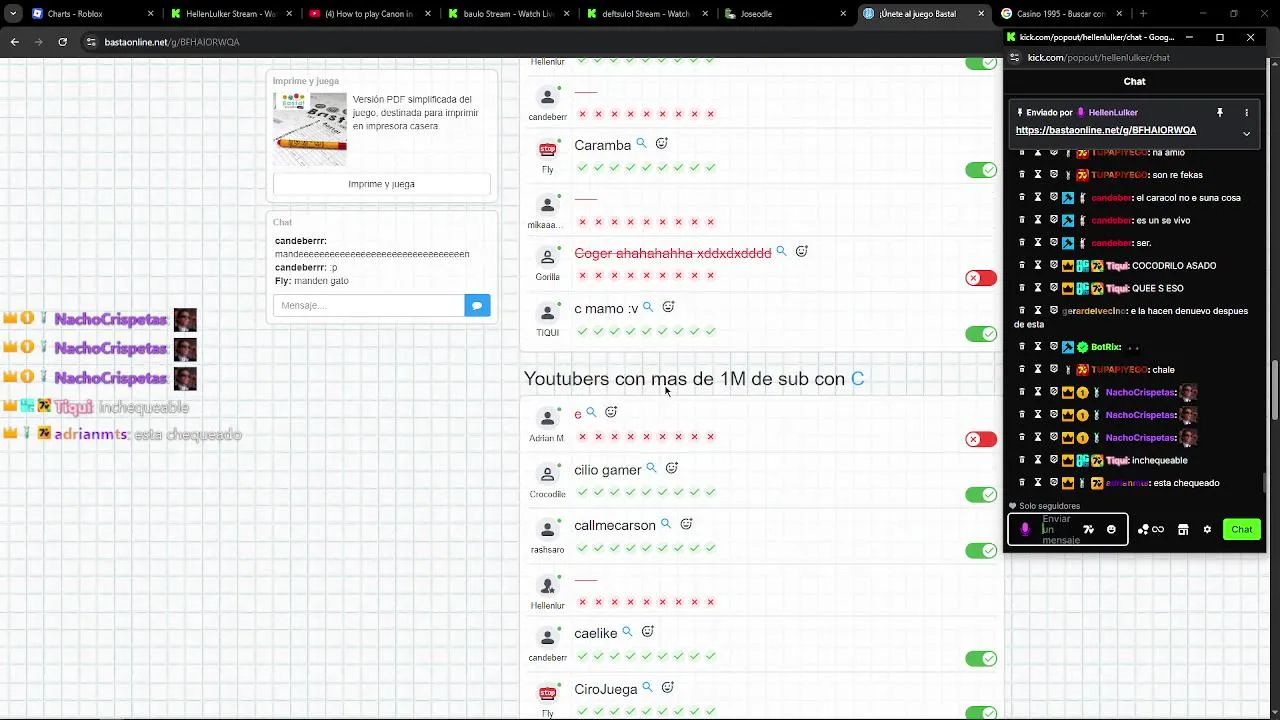Viewport: 1280px width, 720px height.
Task: Click the search icon beside 'cilio gamer'
Action: [x=651, y=468]
